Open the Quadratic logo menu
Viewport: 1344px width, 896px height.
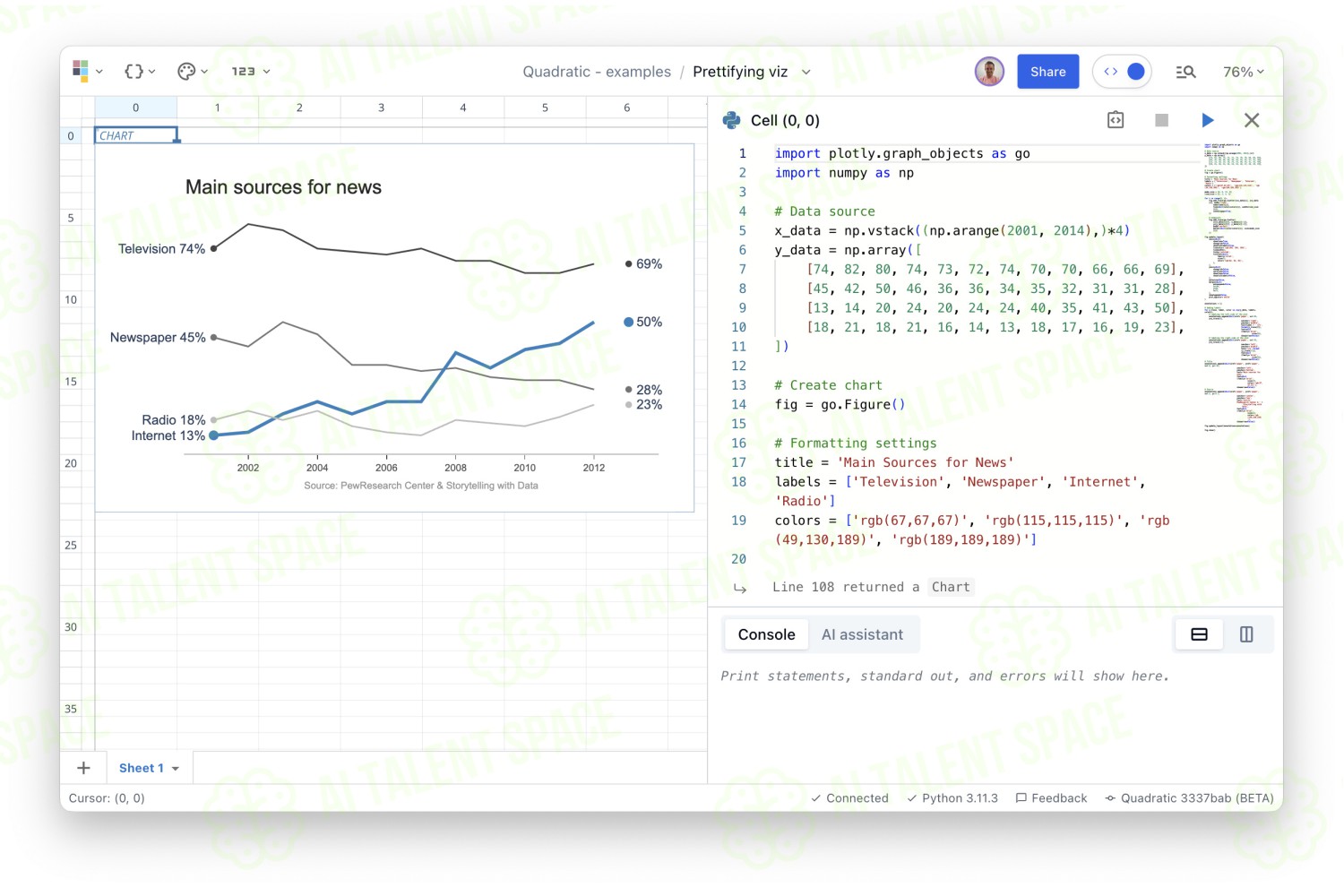tap(87, 72)
